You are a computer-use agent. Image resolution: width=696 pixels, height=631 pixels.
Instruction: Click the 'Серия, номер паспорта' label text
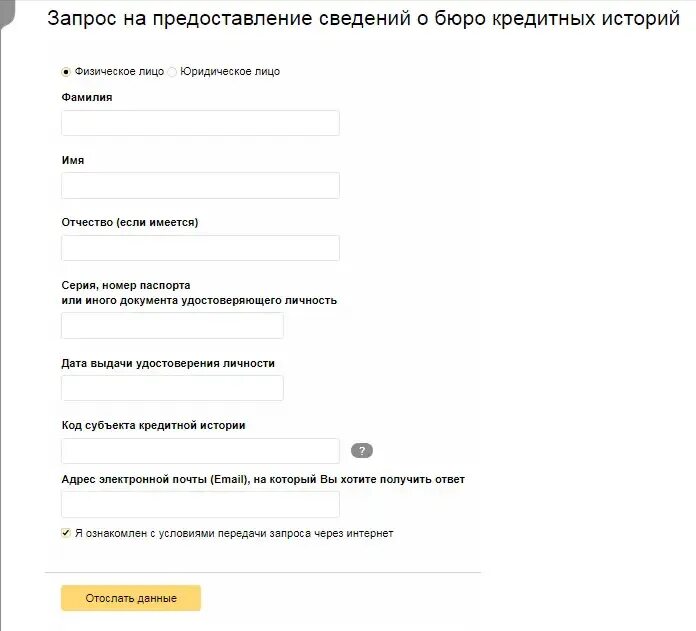point(126,285)
